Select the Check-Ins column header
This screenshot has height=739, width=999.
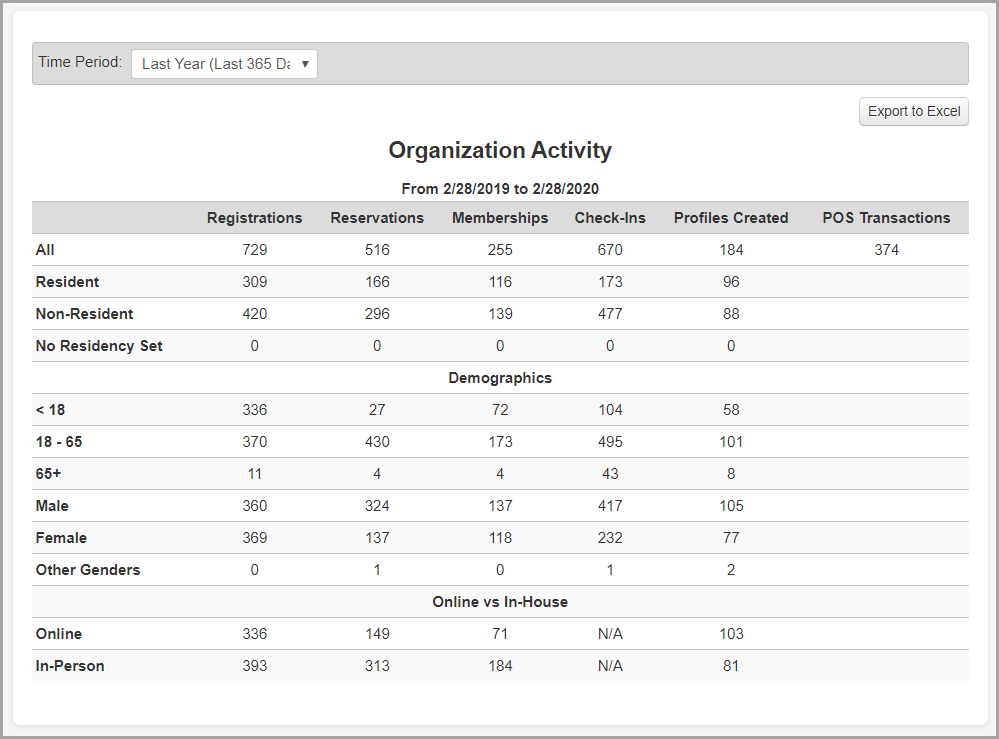click(610, 218)
